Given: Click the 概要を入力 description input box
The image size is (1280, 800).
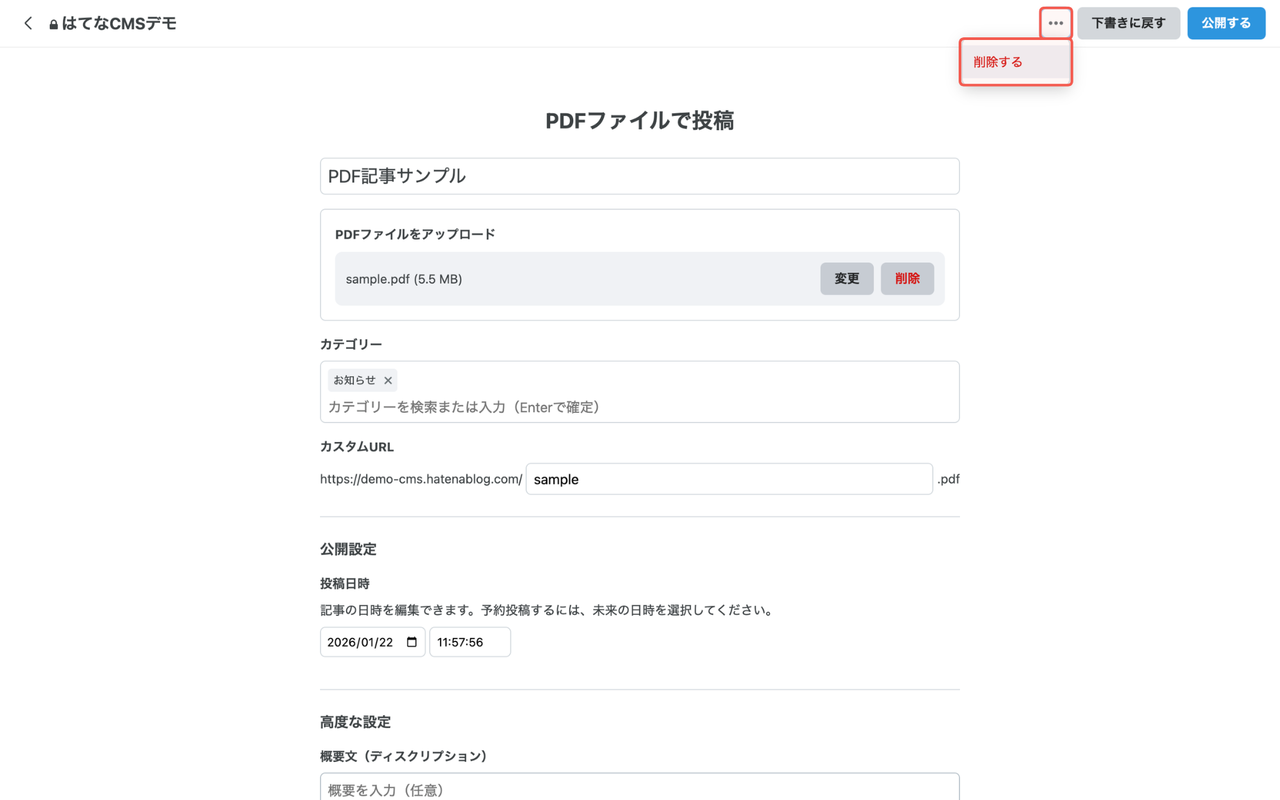Looking at the screenshot, I should click(x=639, y=788).
